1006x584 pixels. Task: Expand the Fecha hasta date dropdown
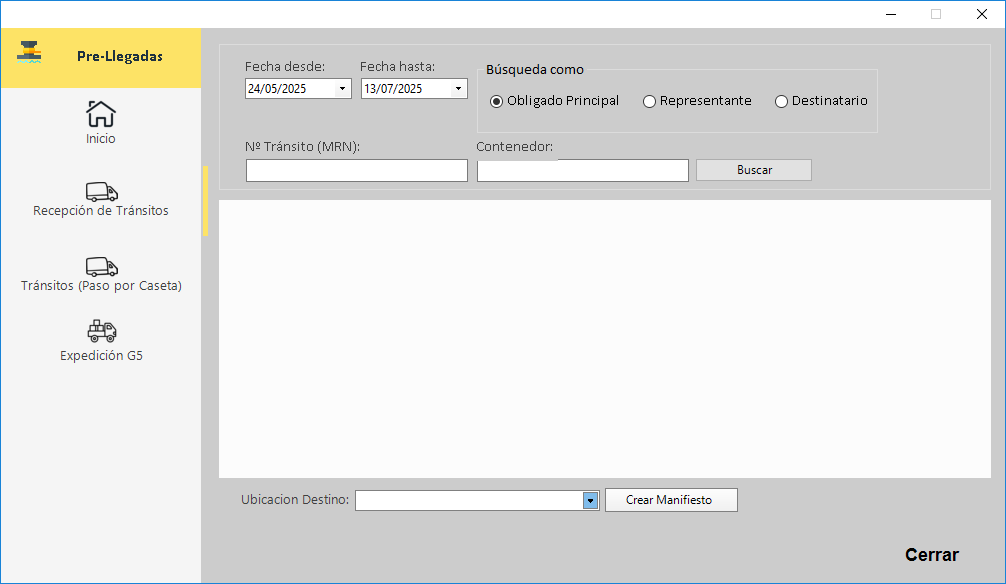(x=458, y=89)
